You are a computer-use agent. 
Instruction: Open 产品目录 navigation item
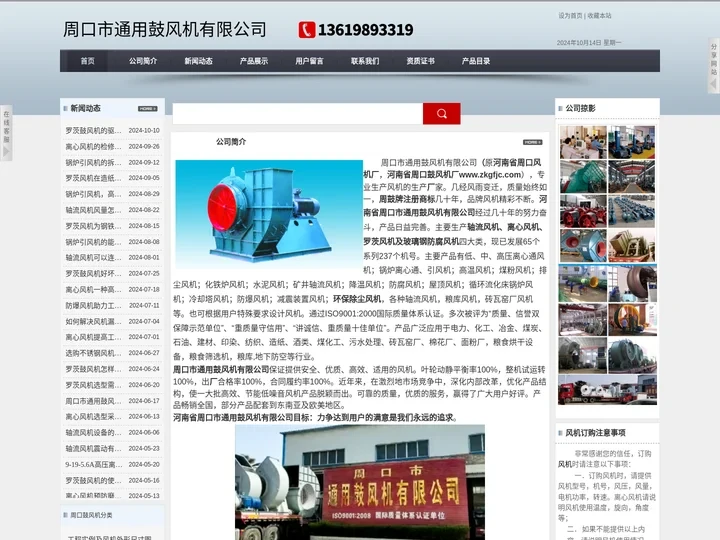pyautogui.click(x=476, y=61)
